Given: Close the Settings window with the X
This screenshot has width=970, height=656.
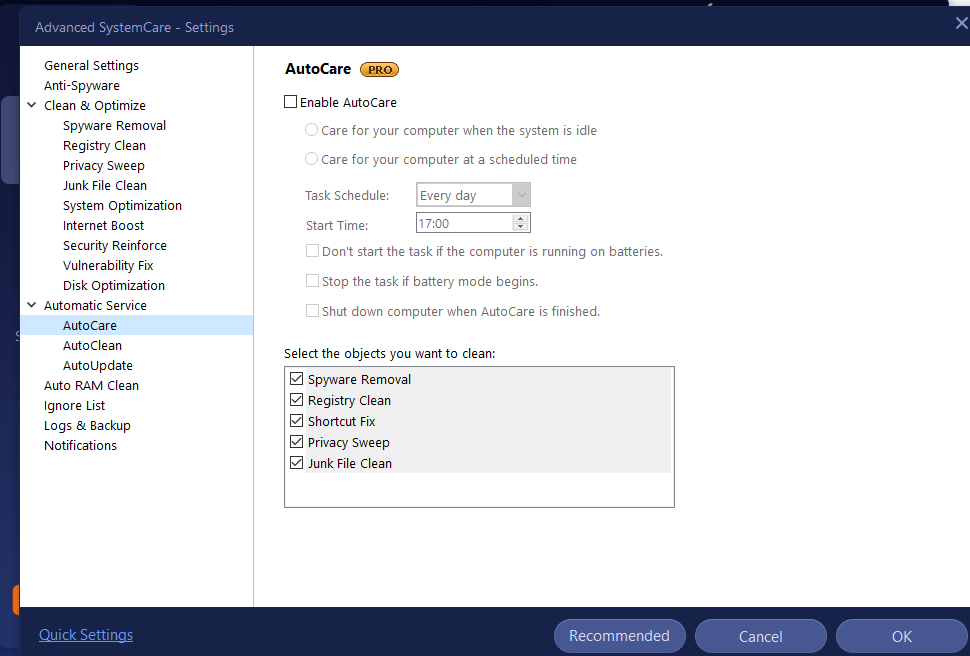Looking at the screenshot, I should (961, 24).
